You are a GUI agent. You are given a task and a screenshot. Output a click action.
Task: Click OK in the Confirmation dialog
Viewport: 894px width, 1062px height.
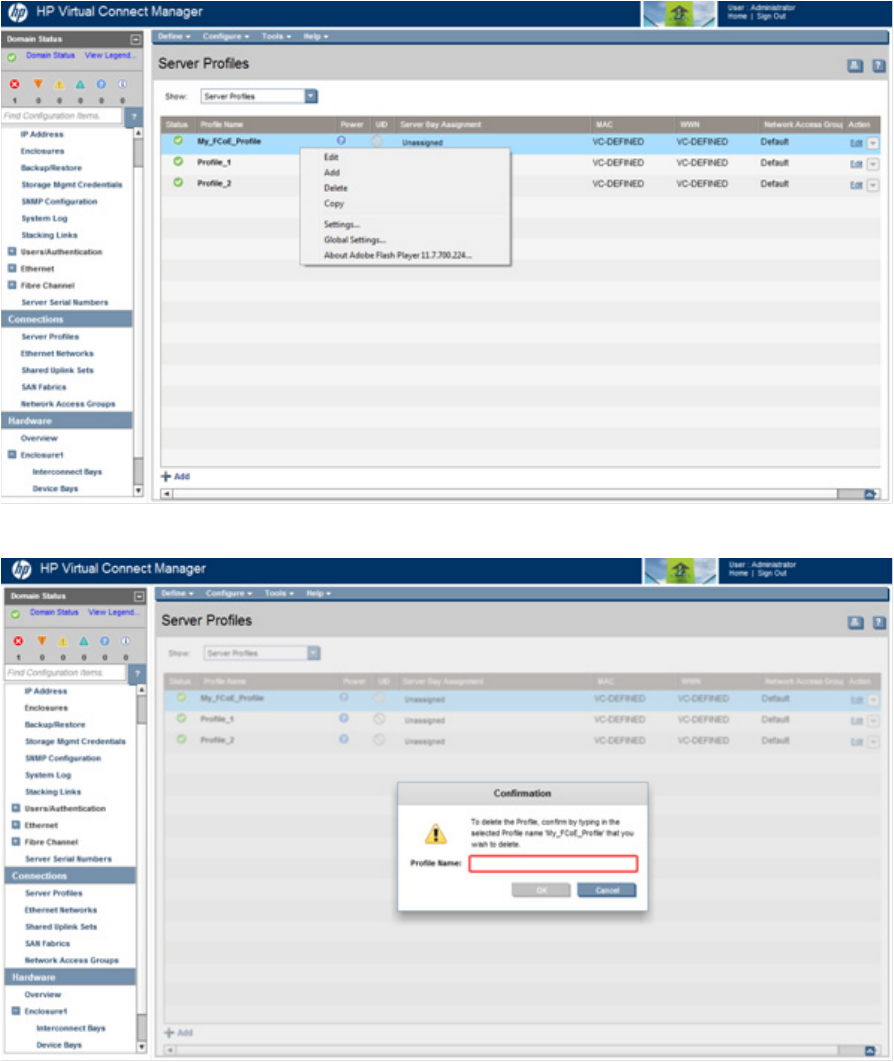coord(540,890)
